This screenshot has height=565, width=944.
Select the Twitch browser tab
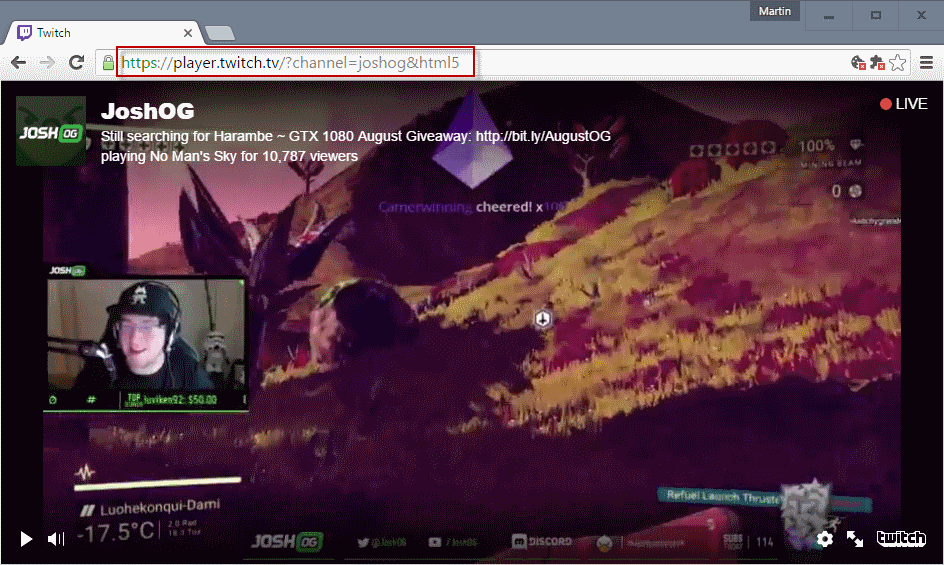102,33
